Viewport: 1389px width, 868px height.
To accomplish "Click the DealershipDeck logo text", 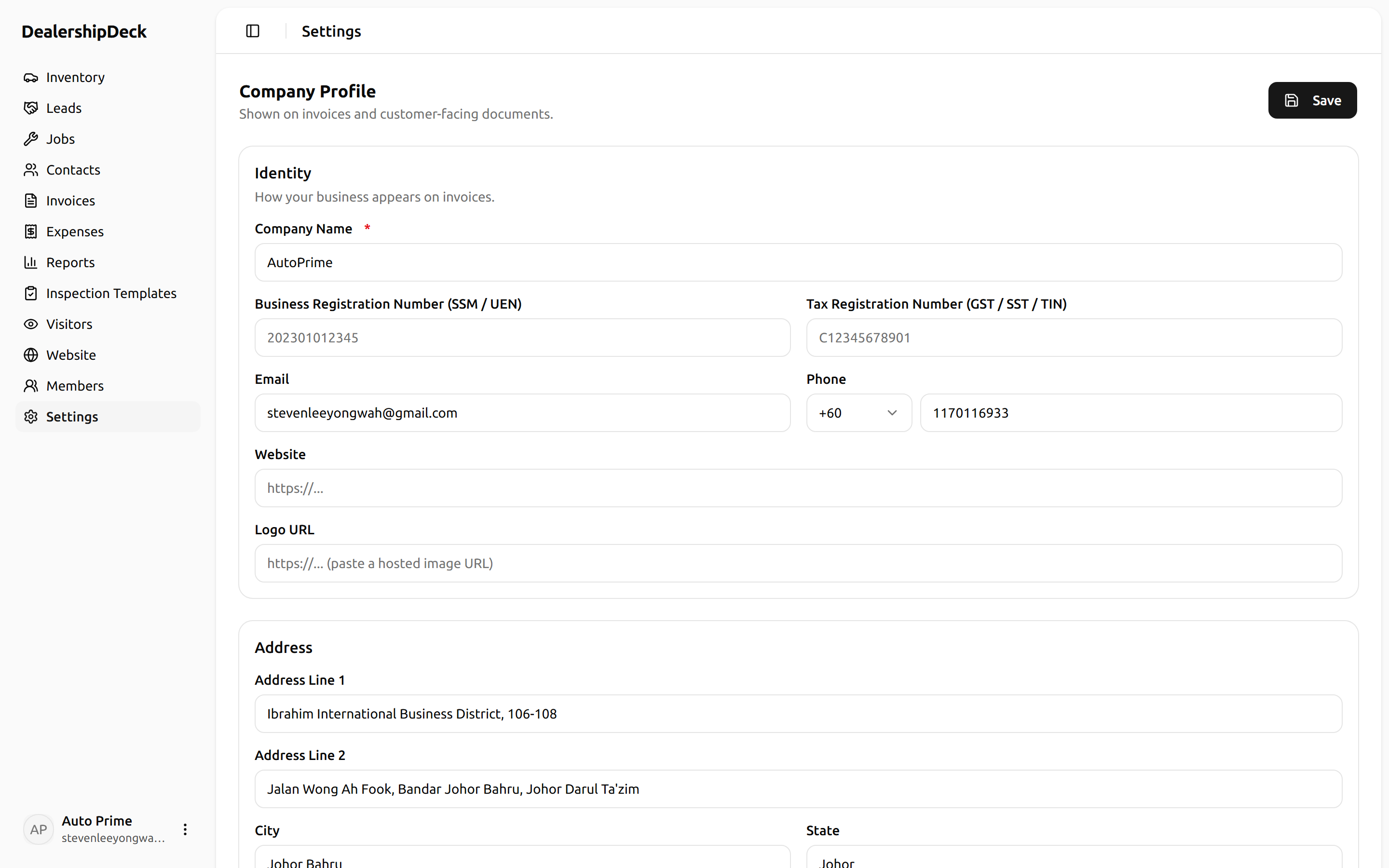I will pos(84,31).
